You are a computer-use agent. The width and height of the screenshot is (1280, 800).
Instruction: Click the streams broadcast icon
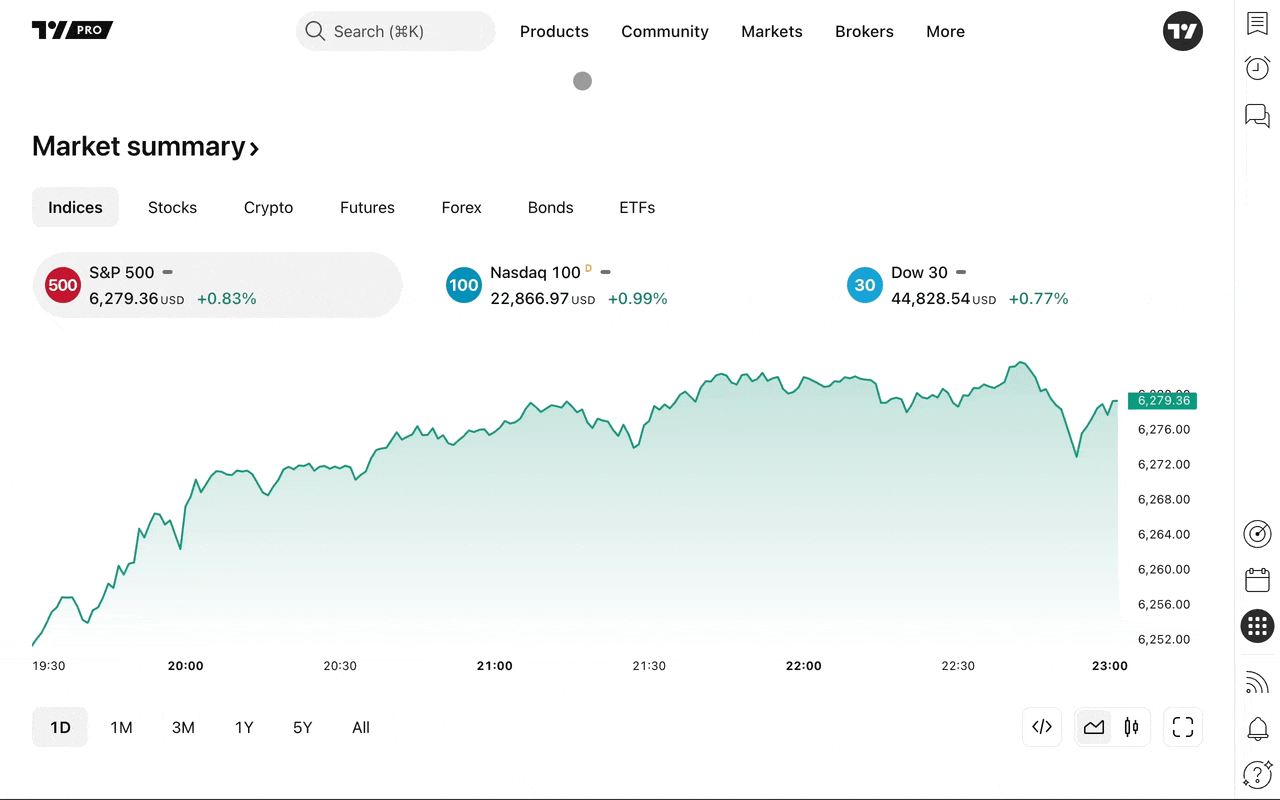tap(1257, 682)
